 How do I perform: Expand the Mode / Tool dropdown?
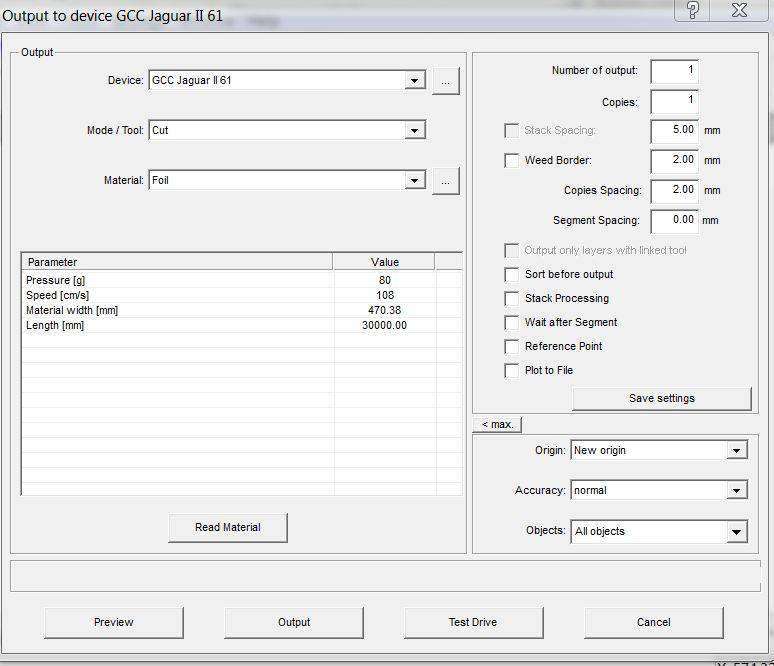(415, 130)
